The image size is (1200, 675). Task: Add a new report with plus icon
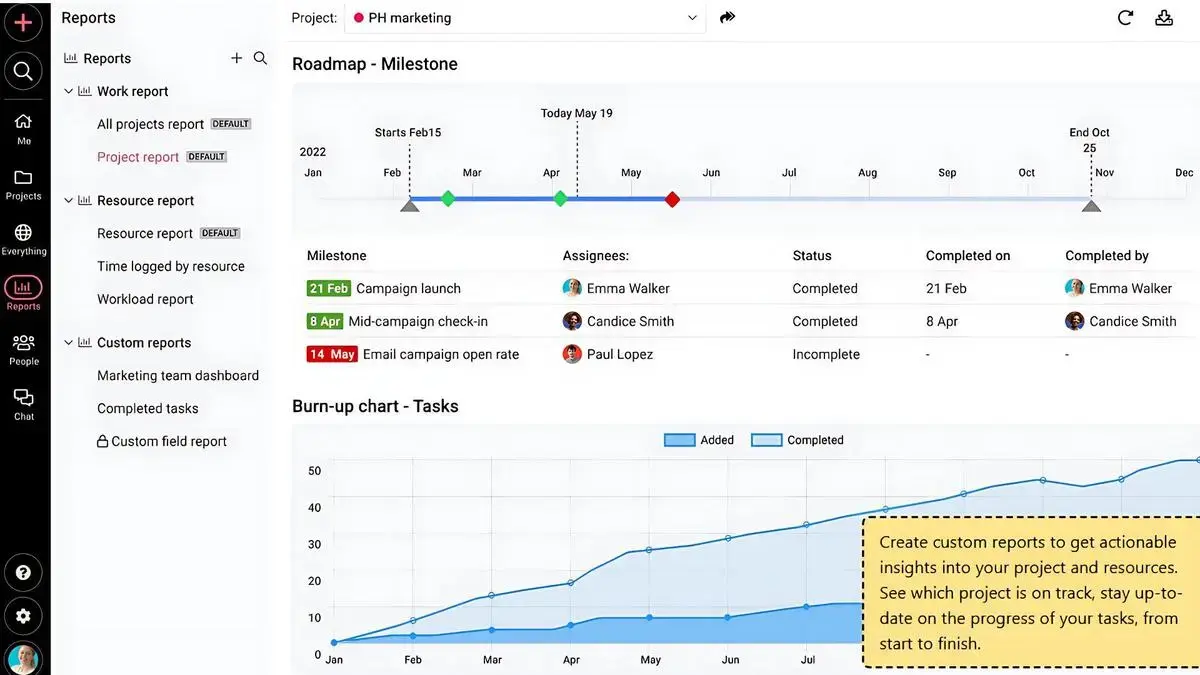click(237, 58)
